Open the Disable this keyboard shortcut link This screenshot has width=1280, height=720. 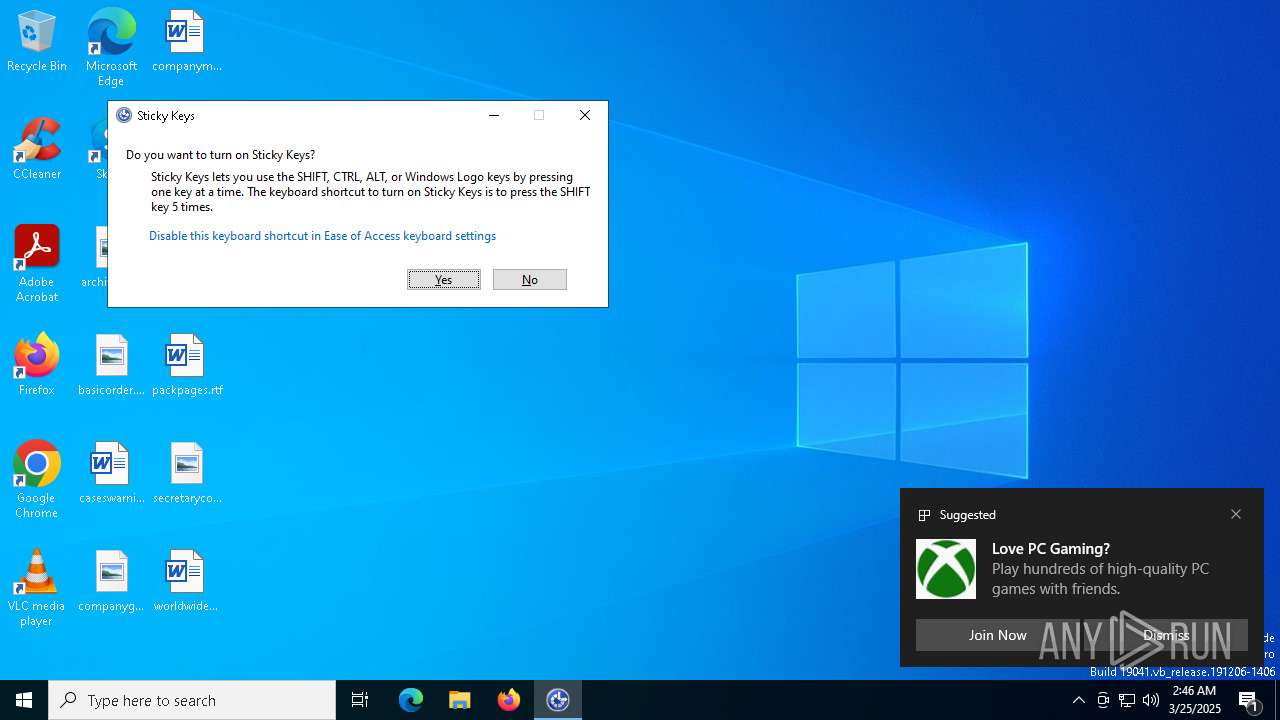(322, 236)
